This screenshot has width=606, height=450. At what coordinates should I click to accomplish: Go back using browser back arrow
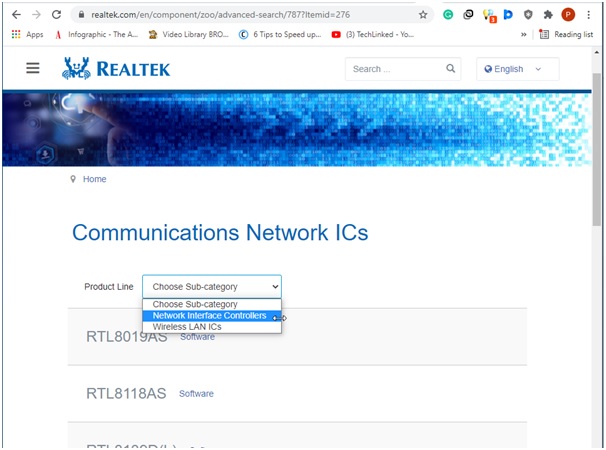tap(16, 15)
